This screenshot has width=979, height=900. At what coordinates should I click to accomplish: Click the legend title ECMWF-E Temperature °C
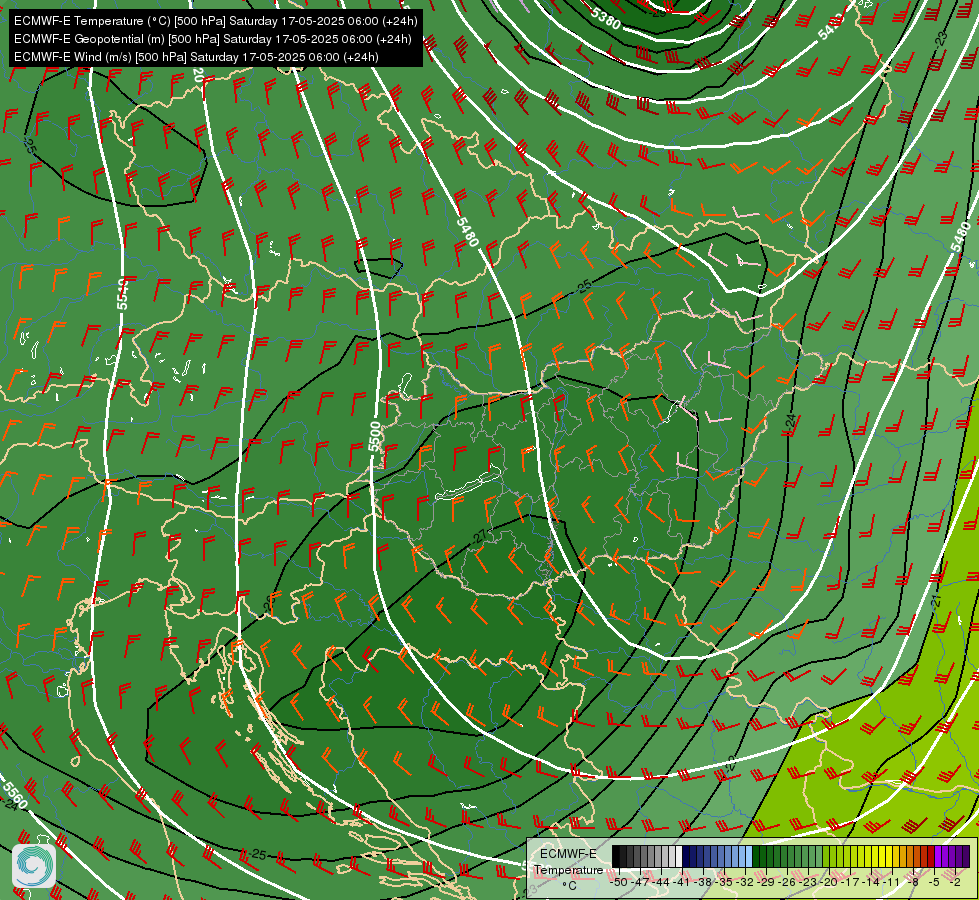568,869
